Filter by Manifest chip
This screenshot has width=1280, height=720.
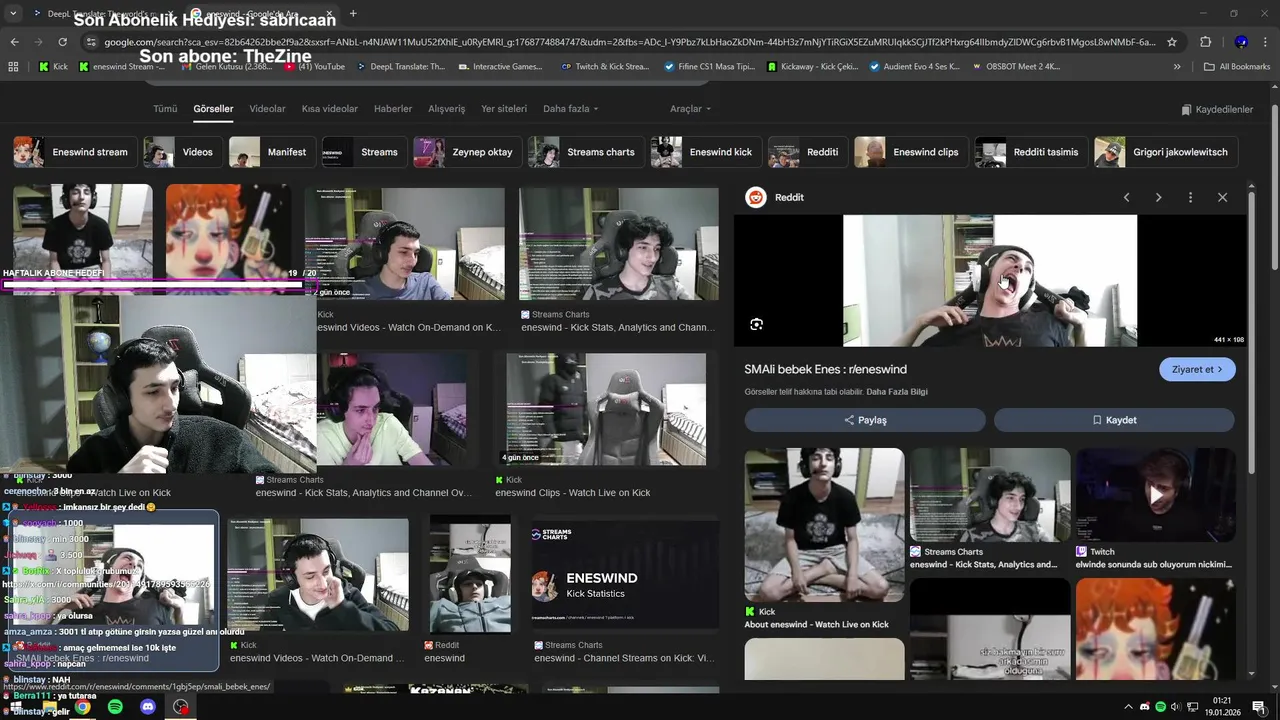pyautogui.click(x=272, y=152)
